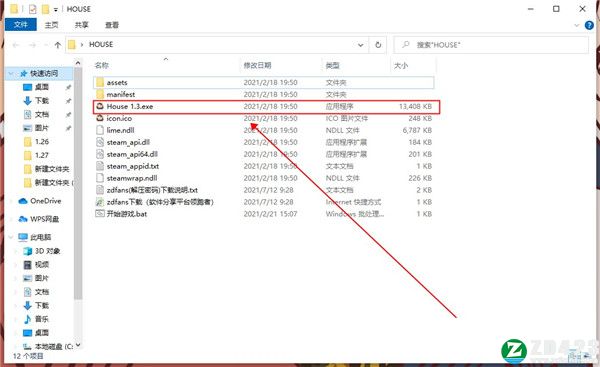600x367 pixels.
Task: Click the 2021/2/21 15:07 date cell
Action: (x=271, y=214)
